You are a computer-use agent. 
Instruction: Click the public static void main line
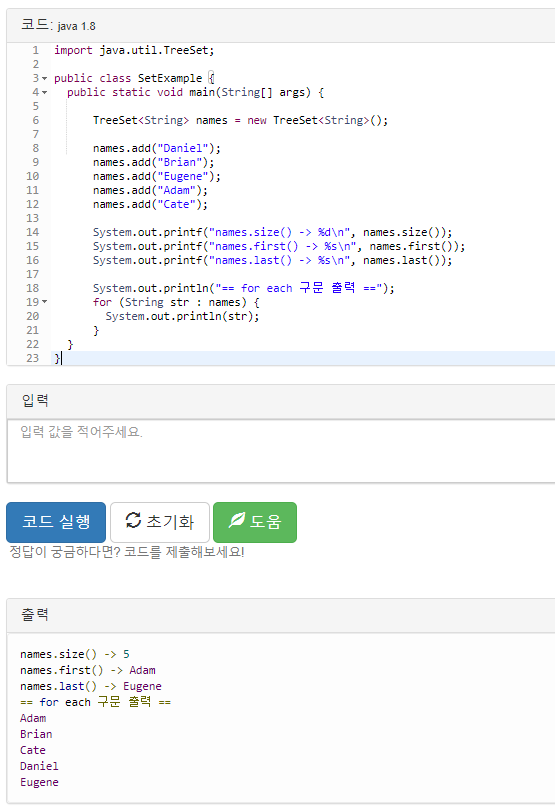[195, 92]
